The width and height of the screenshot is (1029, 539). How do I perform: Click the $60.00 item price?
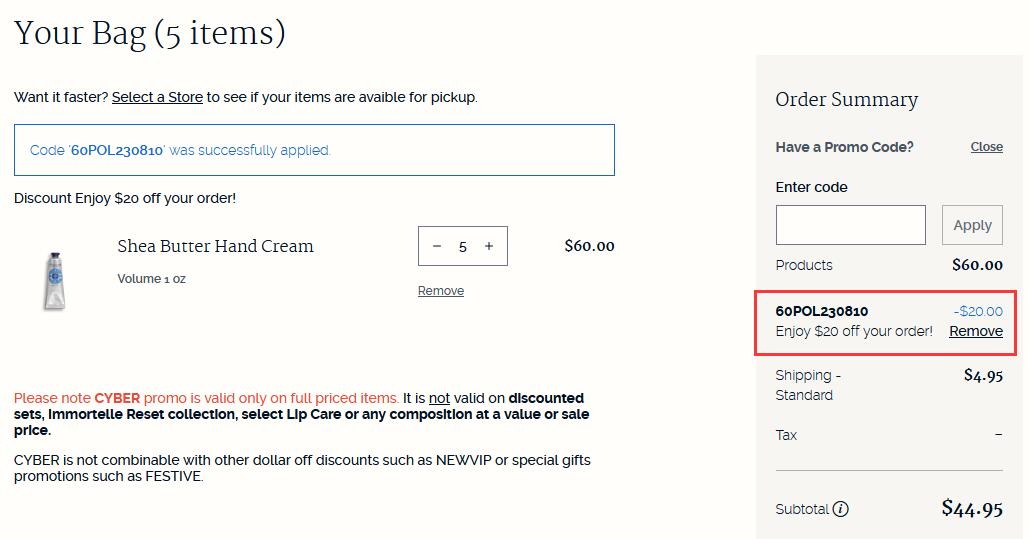(x=589, y=246)
